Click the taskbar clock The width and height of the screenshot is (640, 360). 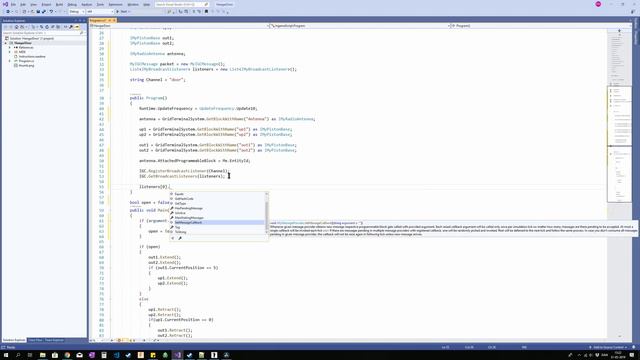pos(618,355)
